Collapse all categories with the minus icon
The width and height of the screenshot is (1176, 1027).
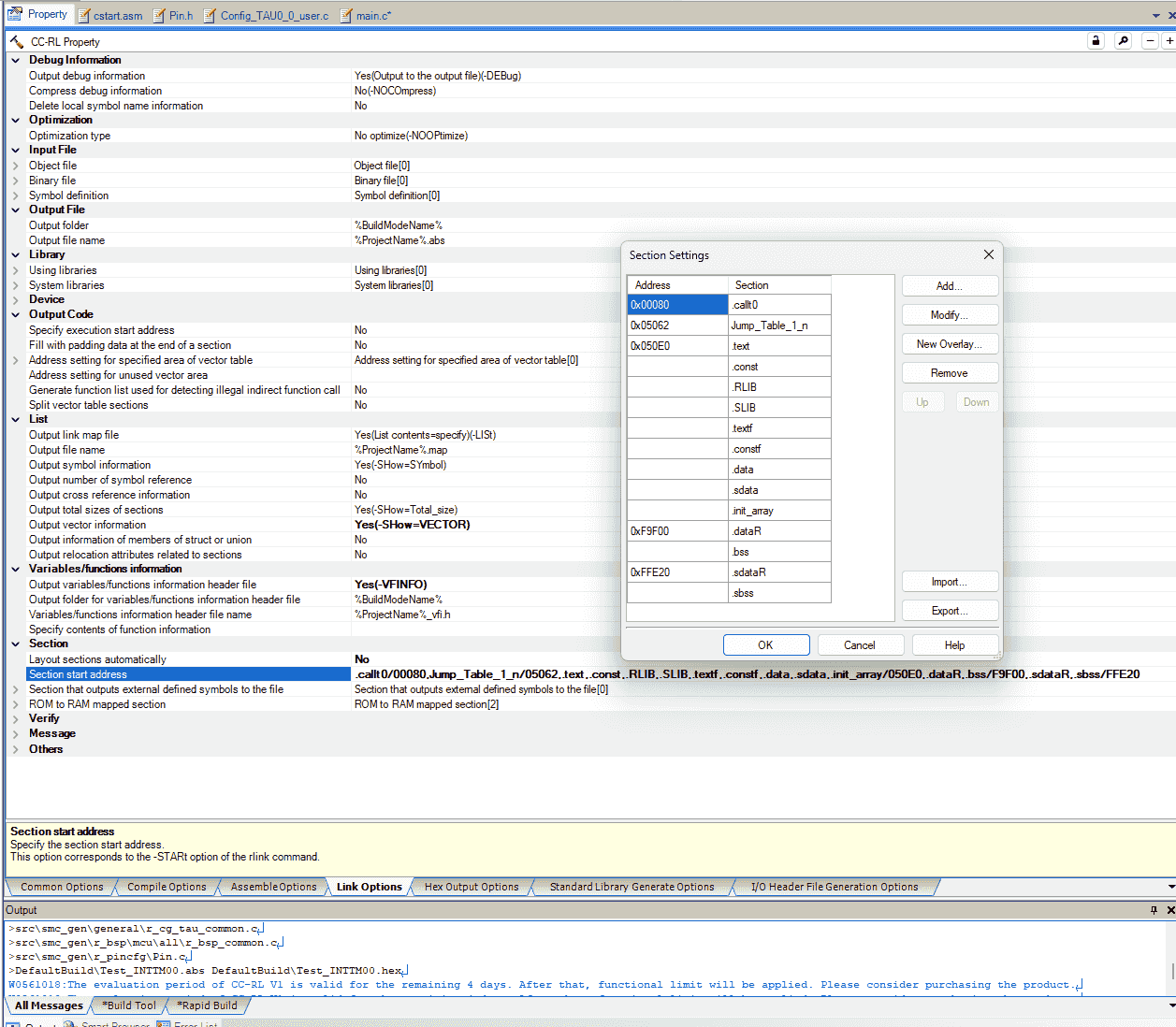point(1151,41)
